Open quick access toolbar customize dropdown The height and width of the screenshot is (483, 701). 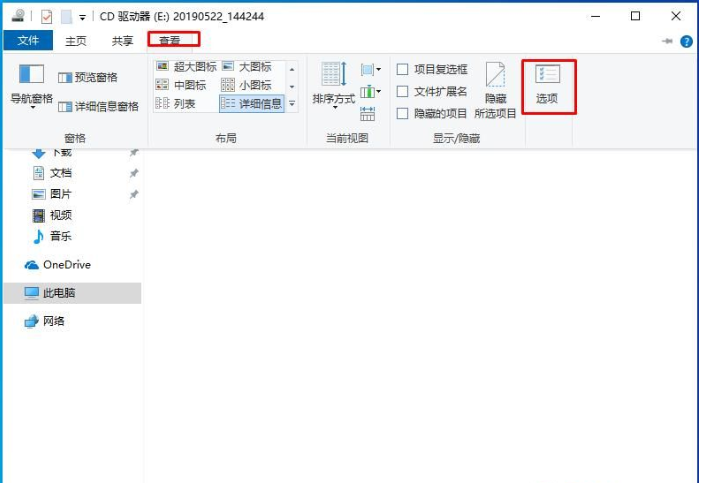point(82,17)
